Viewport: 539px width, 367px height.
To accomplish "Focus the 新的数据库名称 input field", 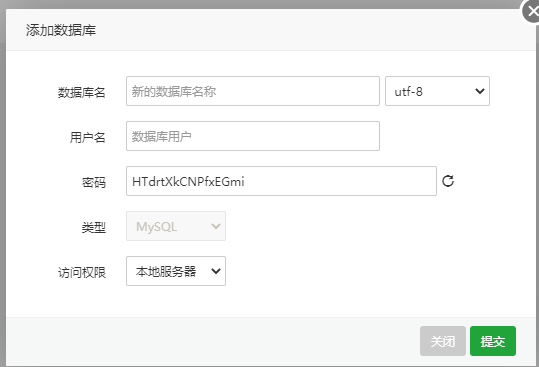I will (x=253, y=91).
